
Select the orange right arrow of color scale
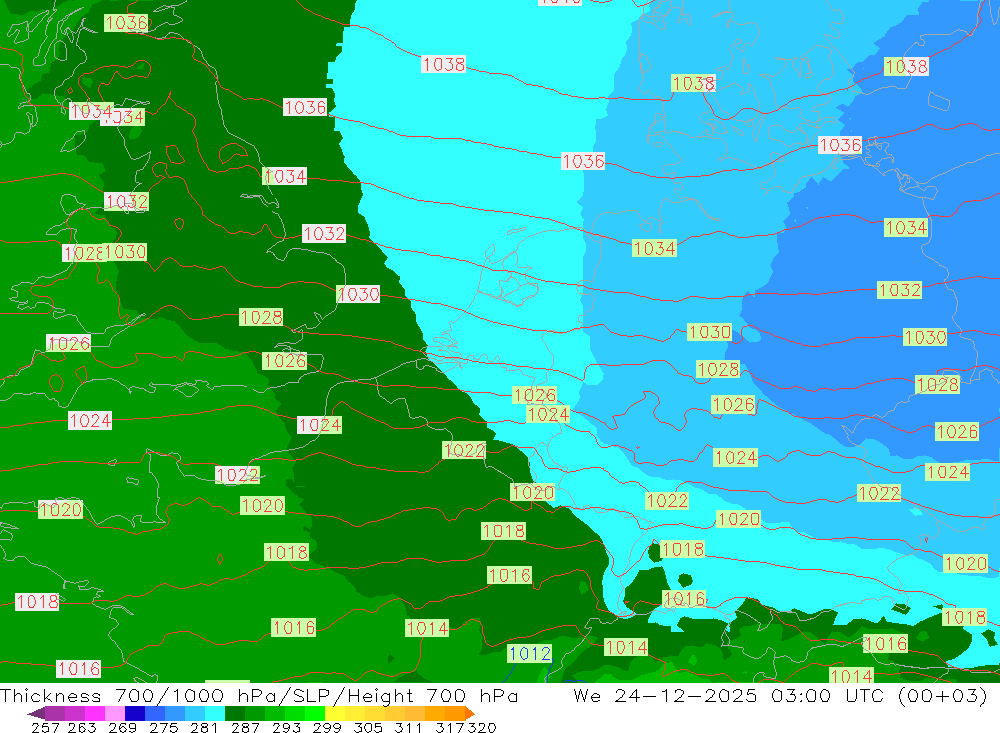point(470,713)
